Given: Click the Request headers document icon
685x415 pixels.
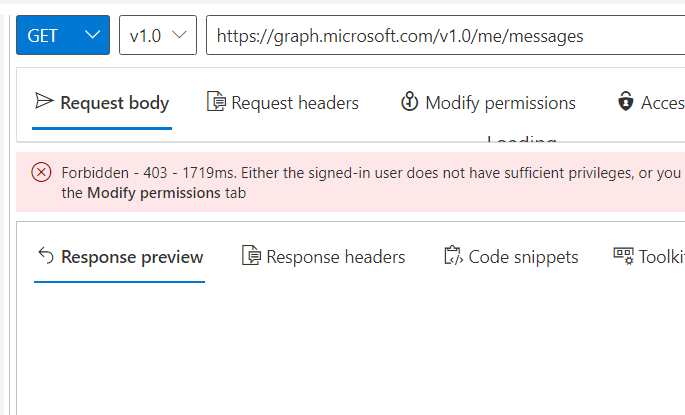Looking at the screenshot, I should 216,101.
